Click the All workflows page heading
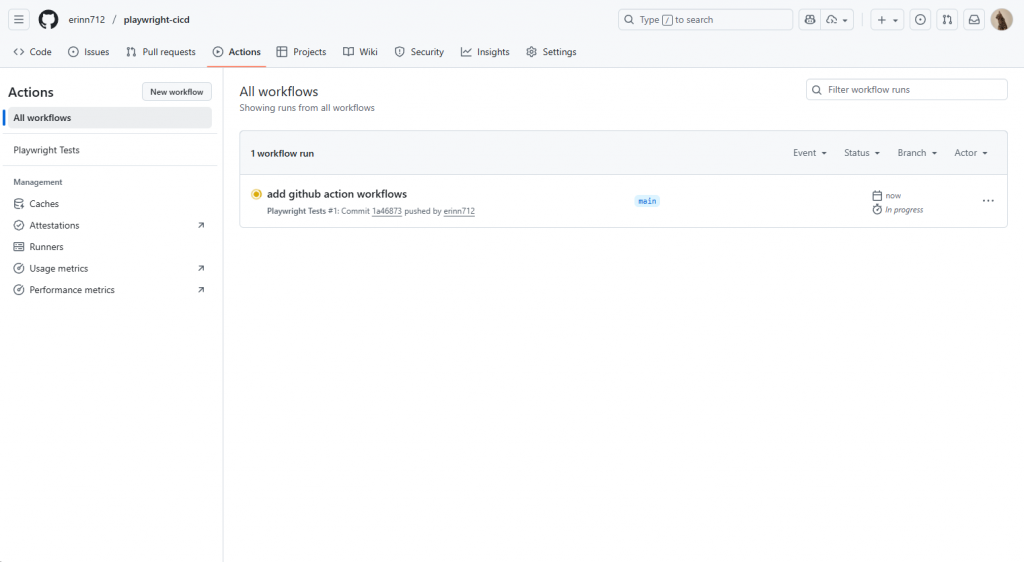This screenshot has width=1024, height=562. (x=279, y=92)
